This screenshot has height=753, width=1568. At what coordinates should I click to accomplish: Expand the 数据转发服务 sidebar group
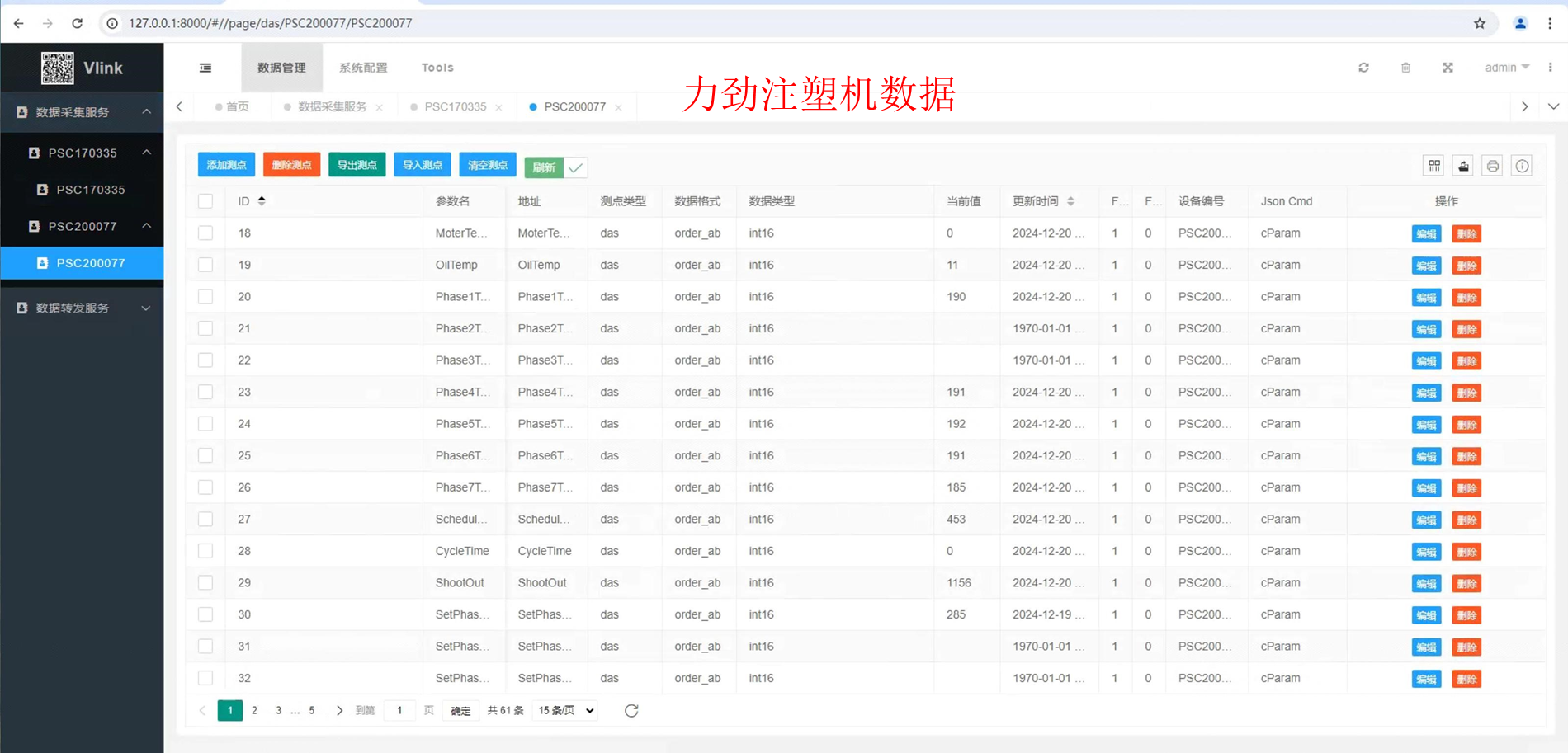146,308
